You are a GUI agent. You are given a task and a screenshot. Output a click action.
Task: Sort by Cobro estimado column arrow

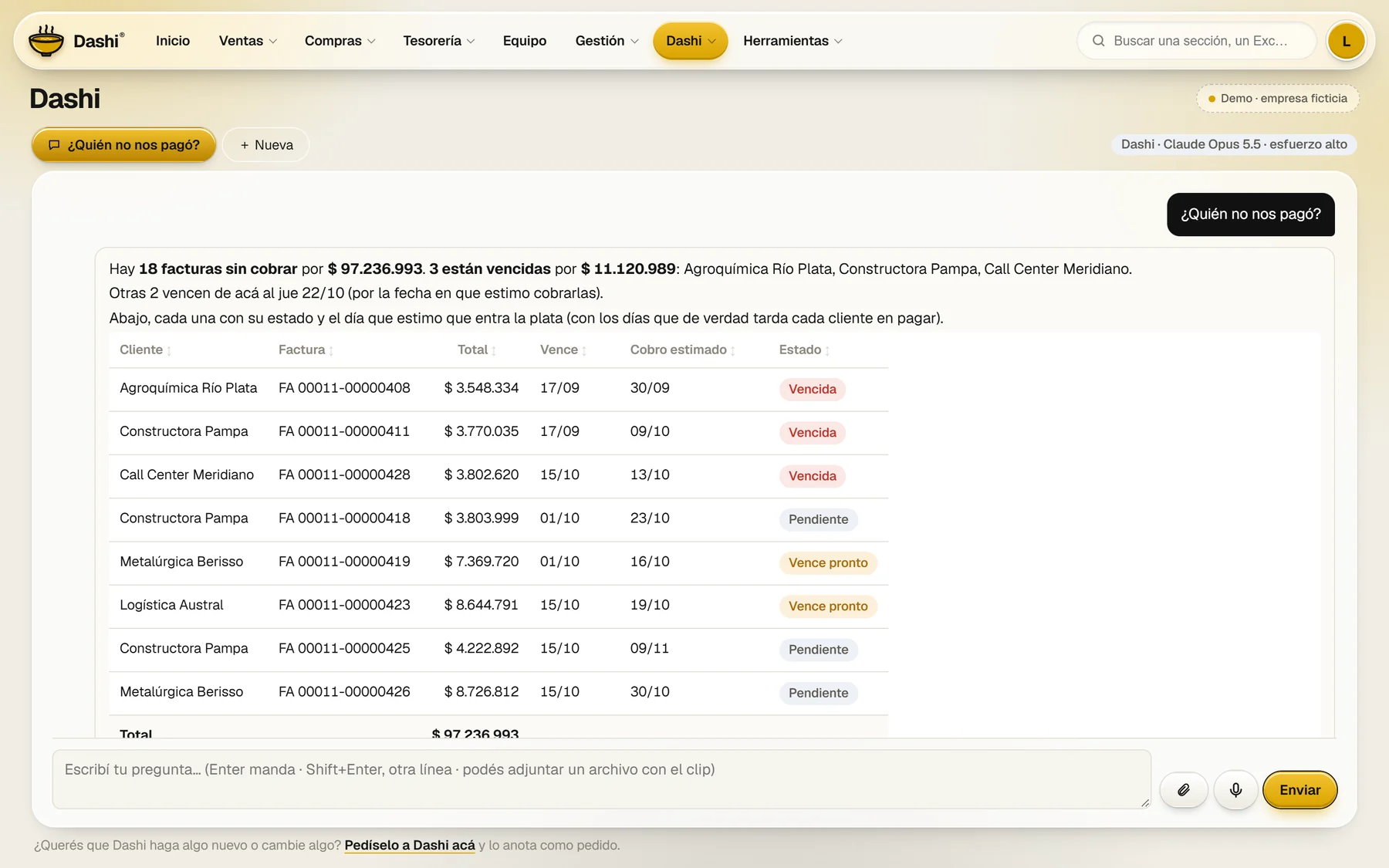click(x=732, y=351)
